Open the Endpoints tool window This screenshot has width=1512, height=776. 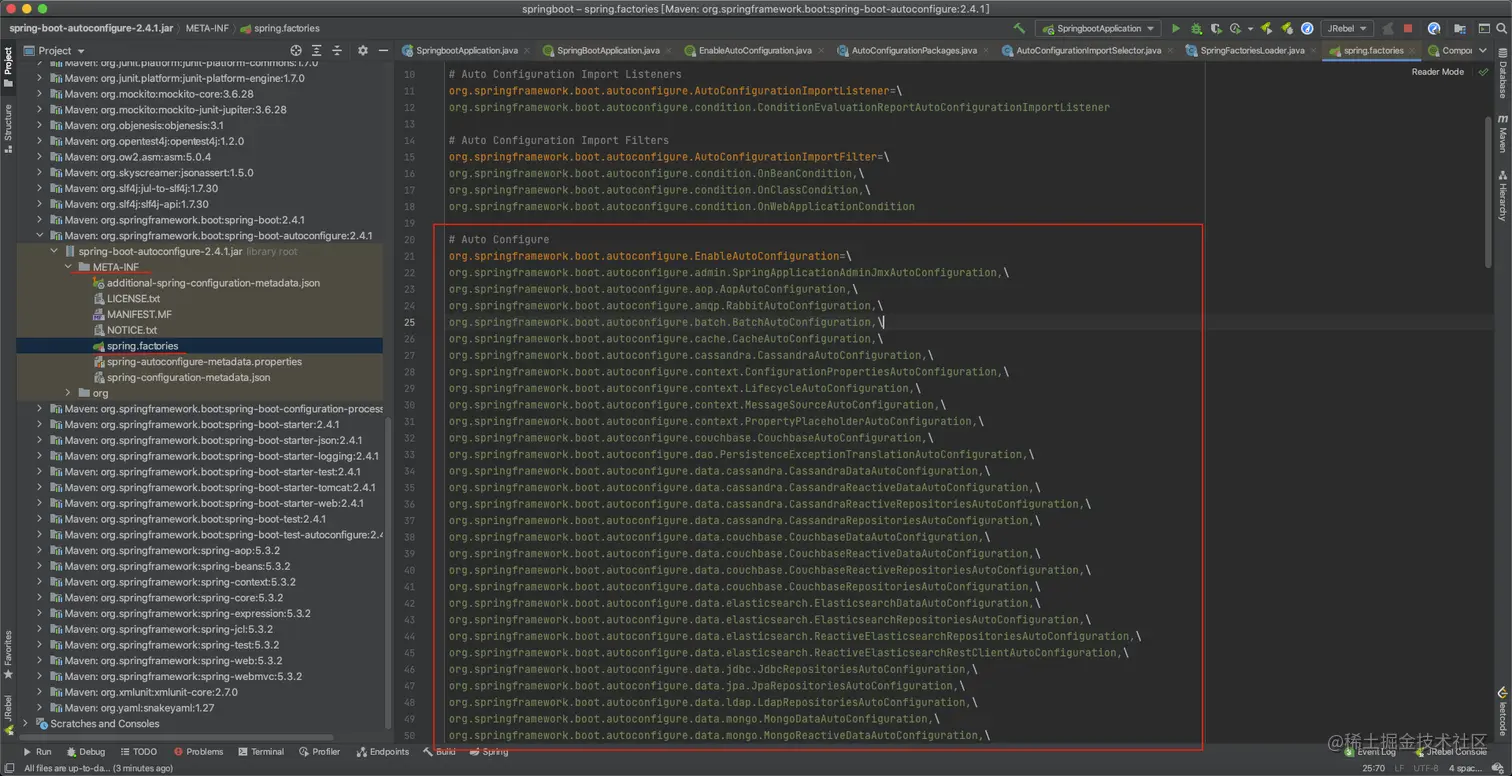click(x=382, y=751)
